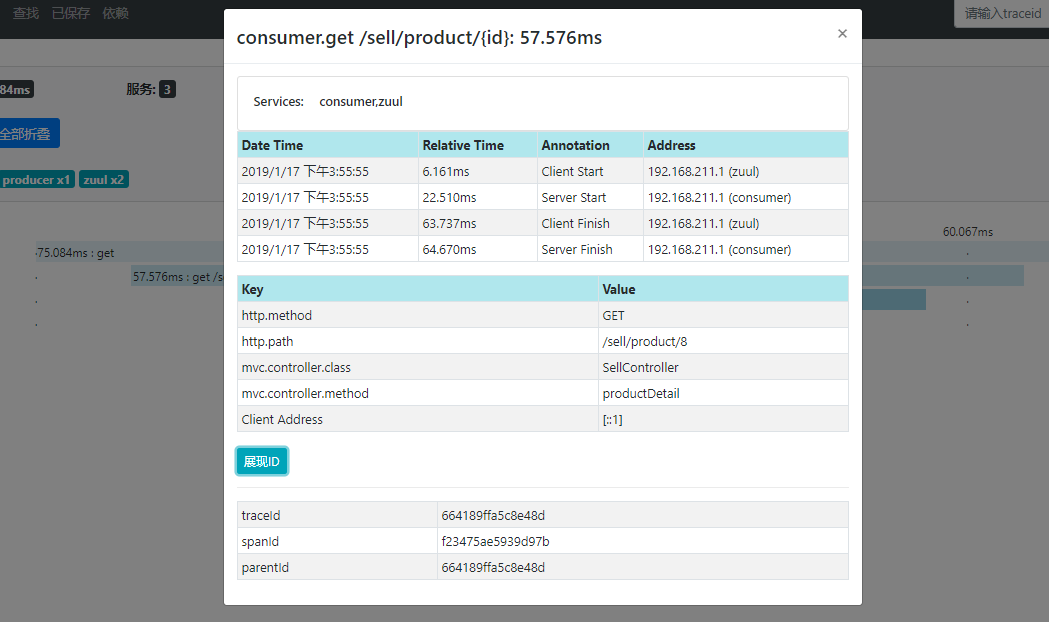
Task: Click the Relative Time column header
Action: coord(463,146)
